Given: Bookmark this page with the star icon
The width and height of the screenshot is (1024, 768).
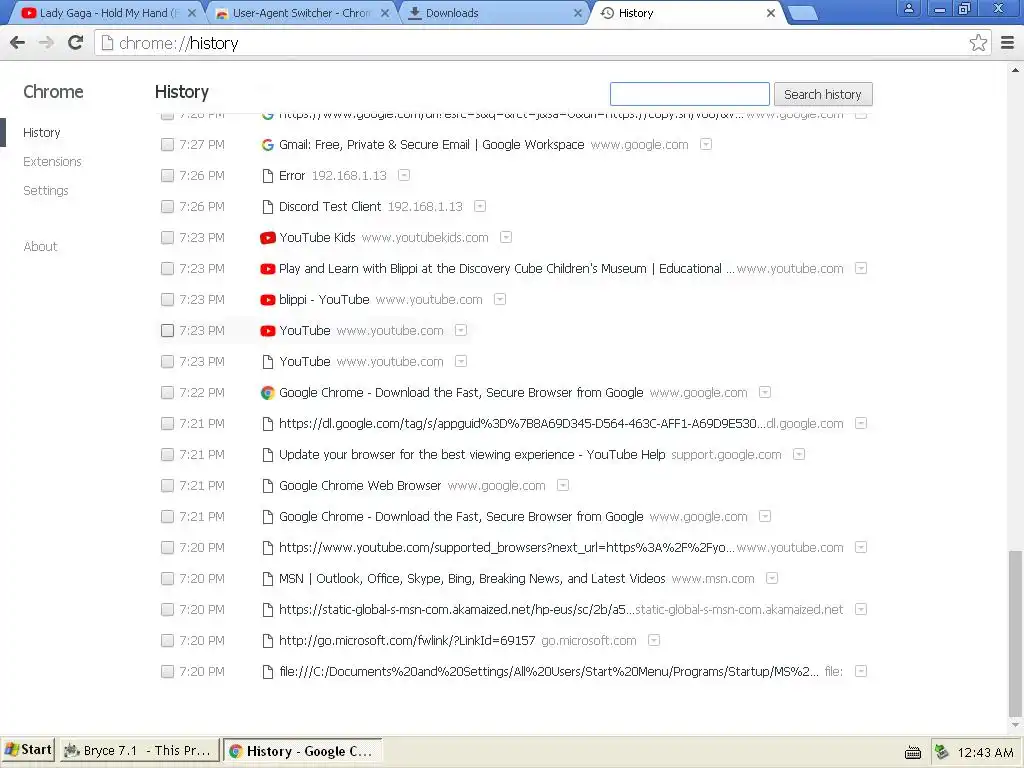Looking at the screenshot, I should (978, 43).
